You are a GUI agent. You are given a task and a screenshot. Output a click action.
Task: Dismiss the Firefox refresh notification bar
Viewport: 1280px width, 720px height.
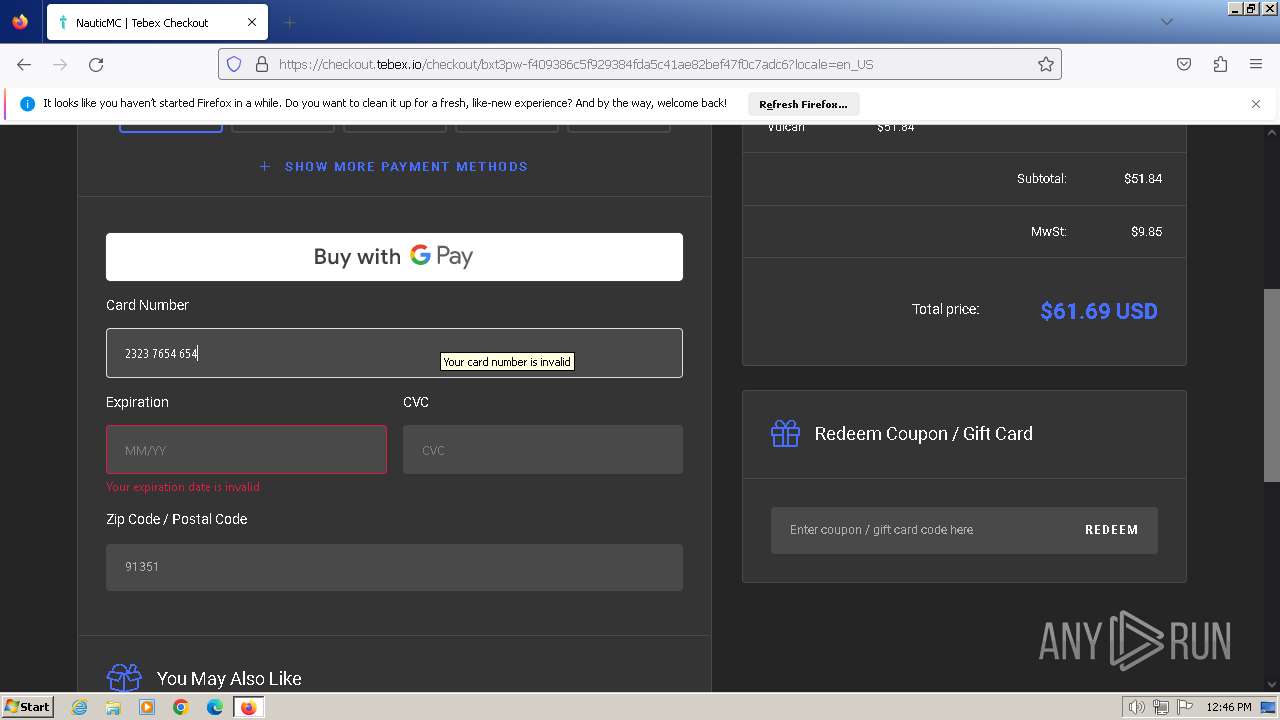[x=1256, y=104]
